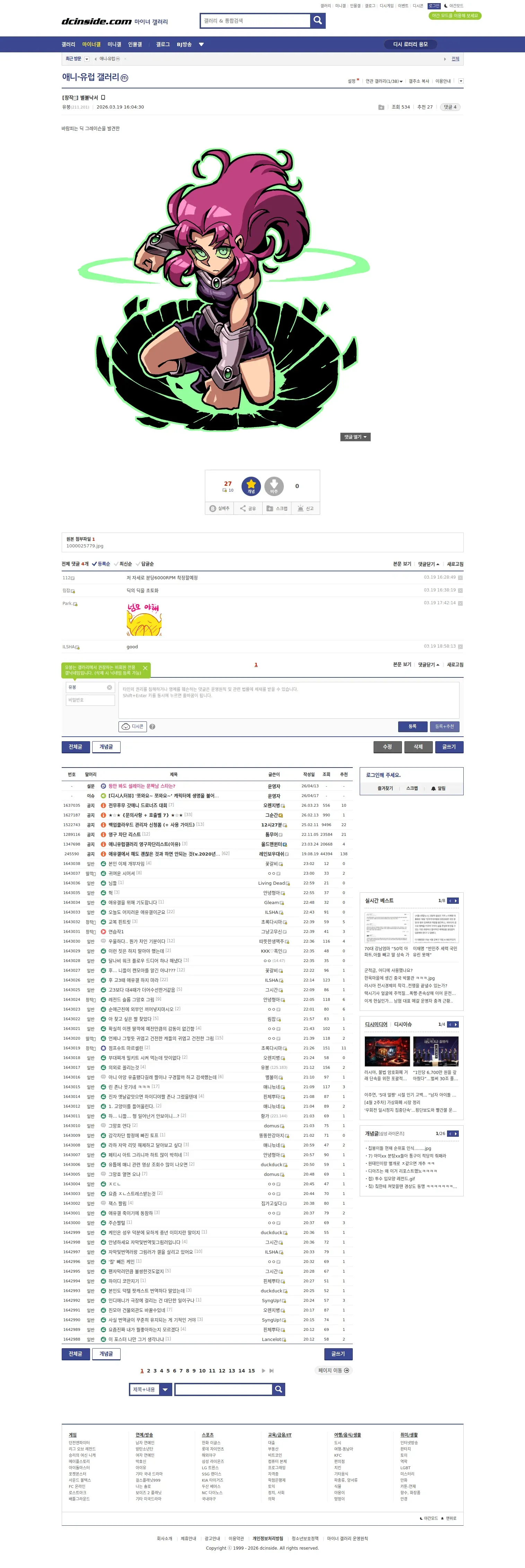Delete the 112 comment with X icon

(460, 578)
